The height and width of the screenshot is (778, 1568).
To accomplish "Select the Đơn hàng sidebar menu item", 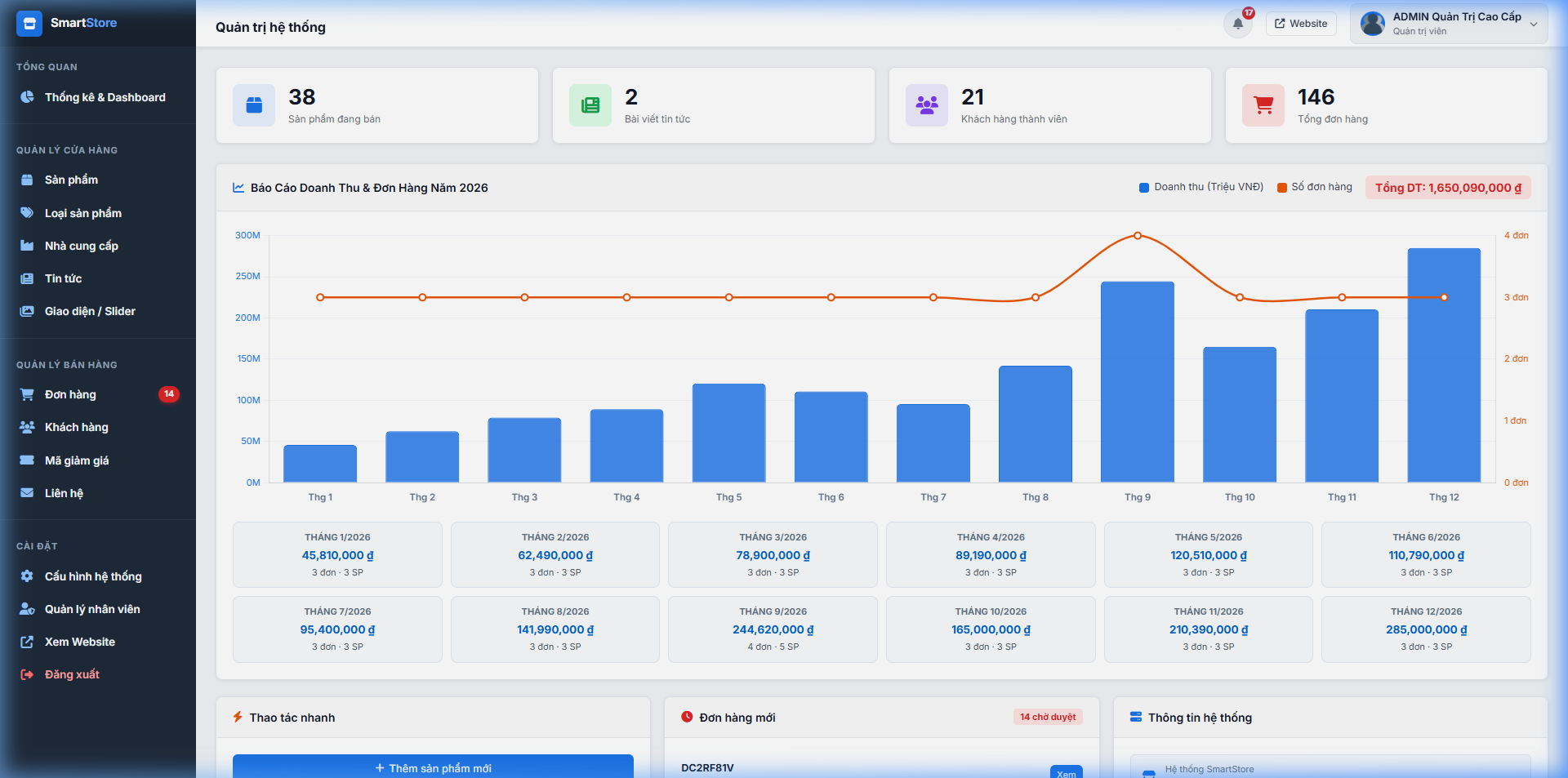I will [98, 394].
